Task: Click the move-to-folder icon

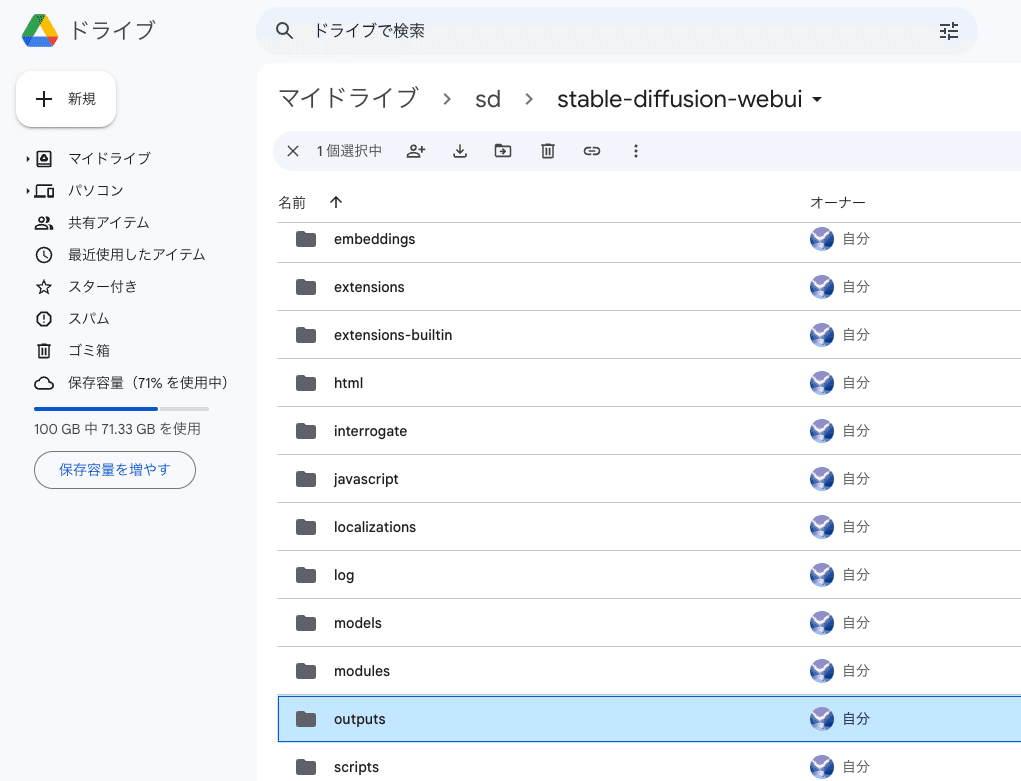Action: click(503, 151)
